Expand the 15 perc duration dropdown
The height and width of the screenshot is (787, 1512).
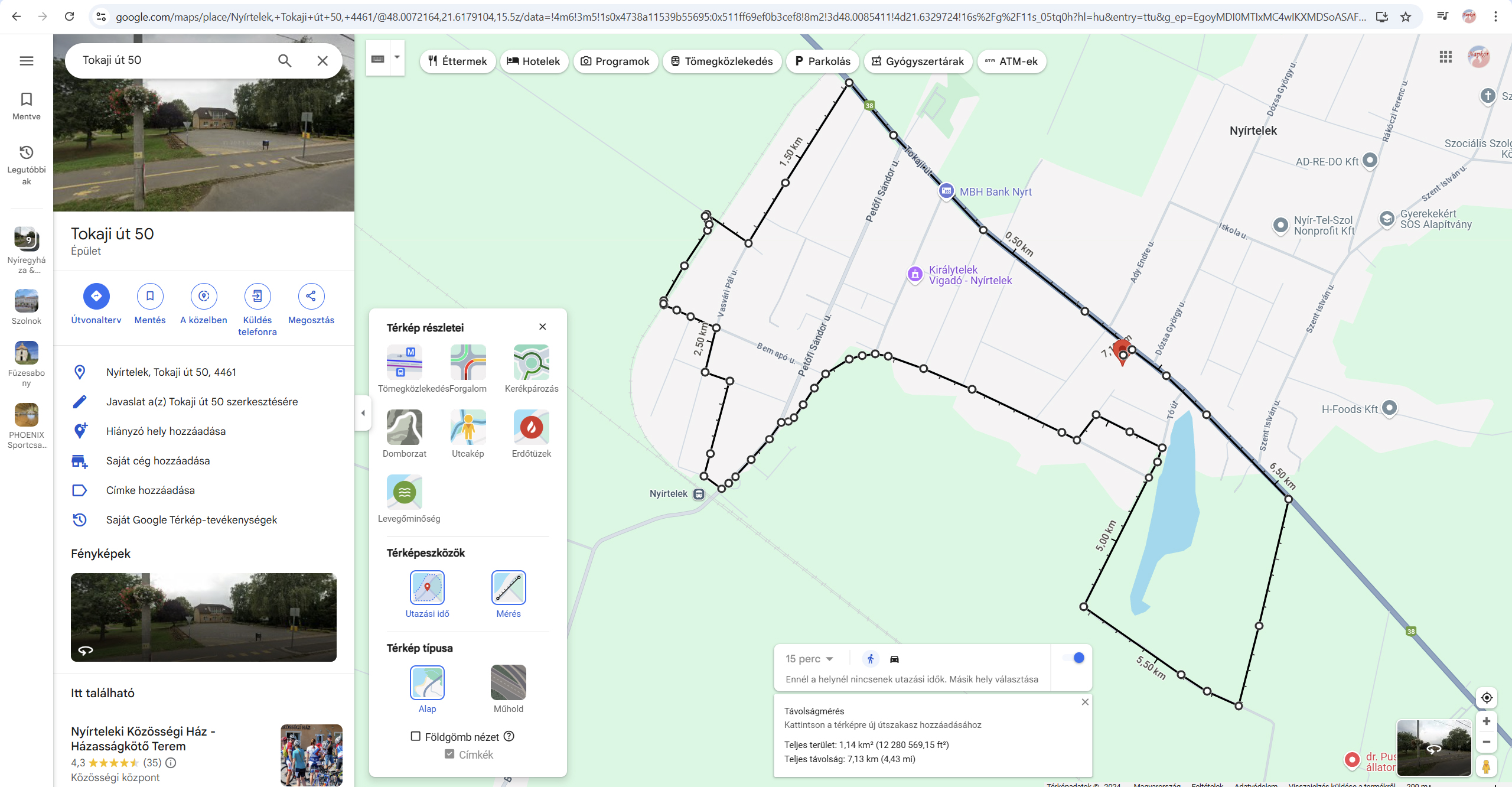809,659
